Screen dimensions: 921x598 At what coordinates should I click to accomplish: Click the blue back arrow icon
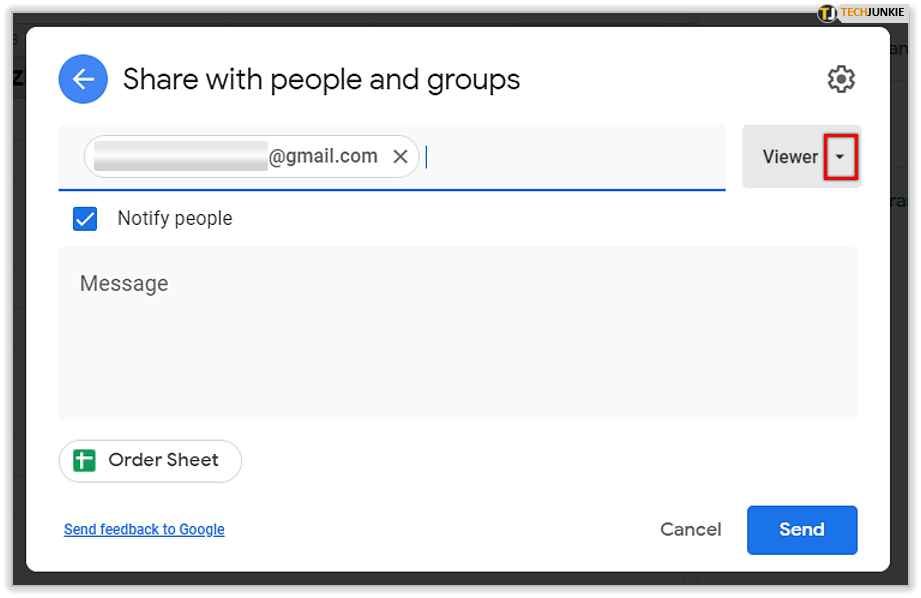click(83, 79)
